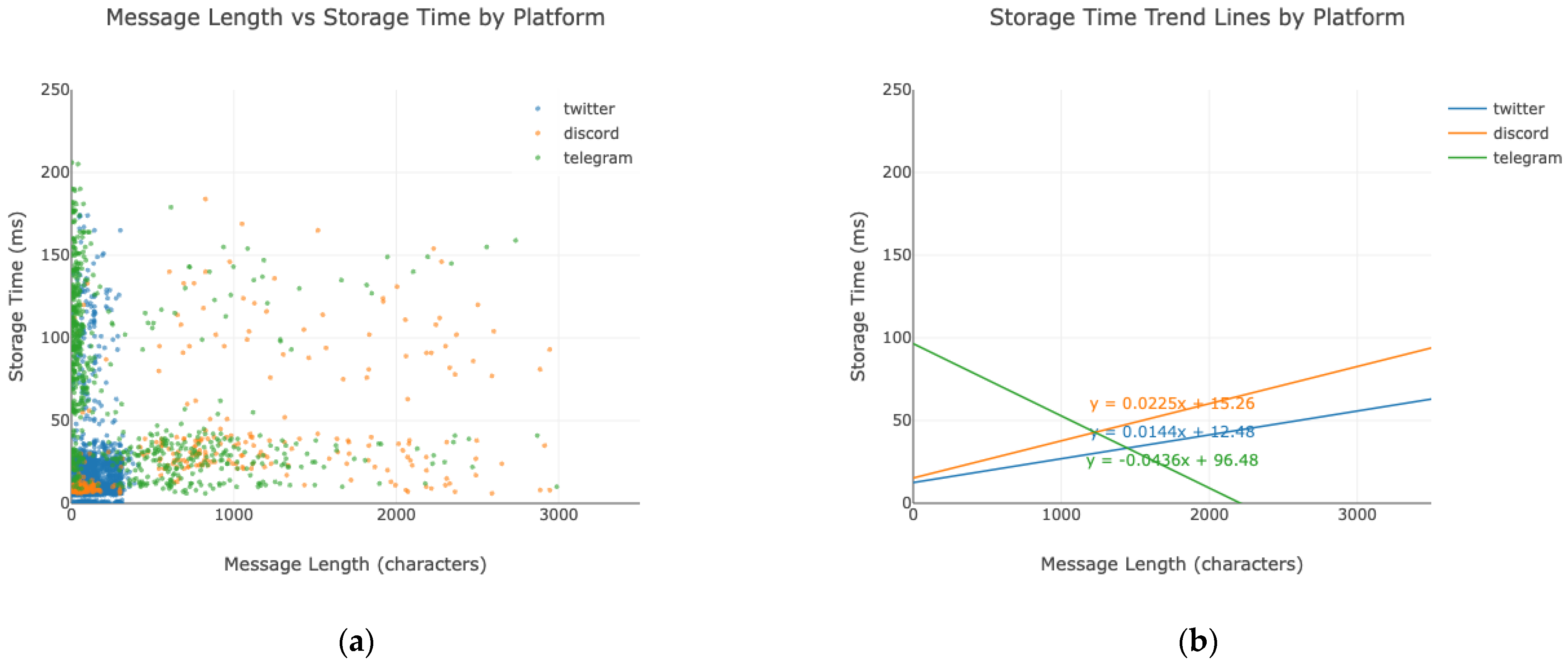The width and height of the screenshot is (1568, 667).
Task: Click the subfigure label (b)
Action: coord(1197,642)
